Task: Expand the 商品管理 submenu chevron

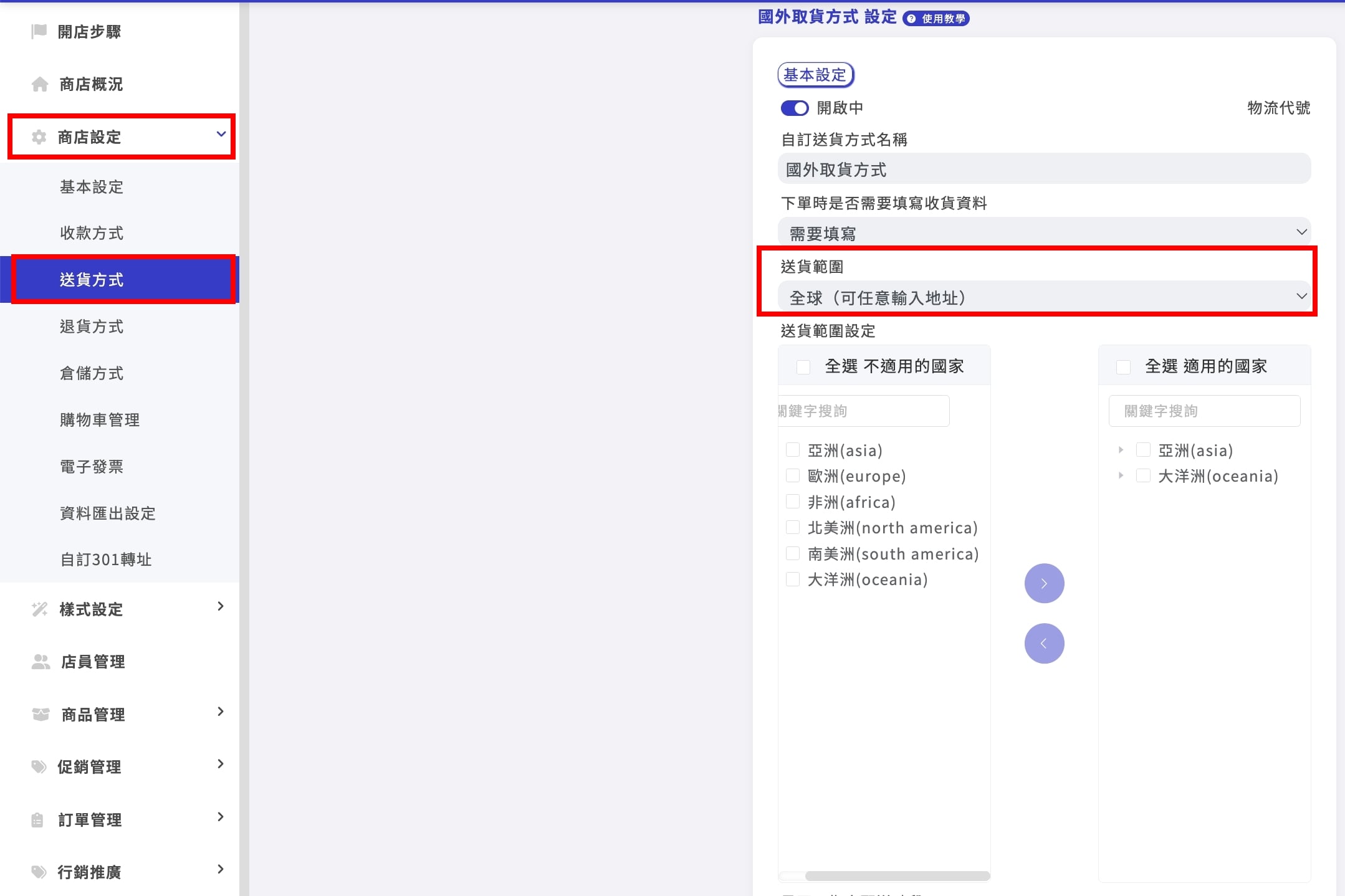Action: pos(220,712)
